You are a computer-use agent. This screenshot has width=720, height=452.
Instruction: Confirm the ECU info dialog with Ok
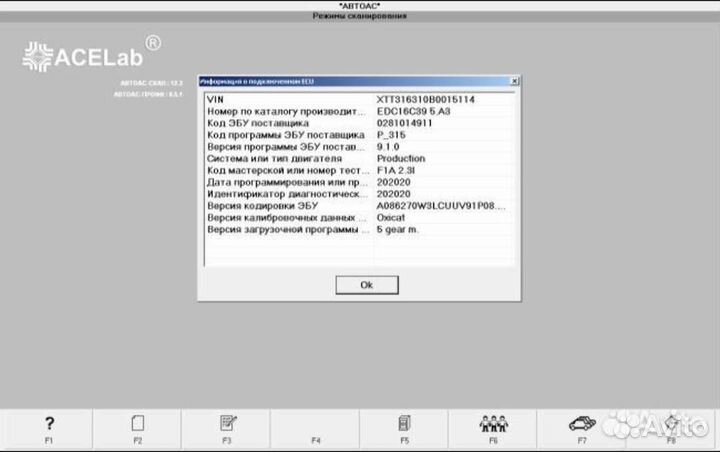pyautogui.click(x=366, y=285)
